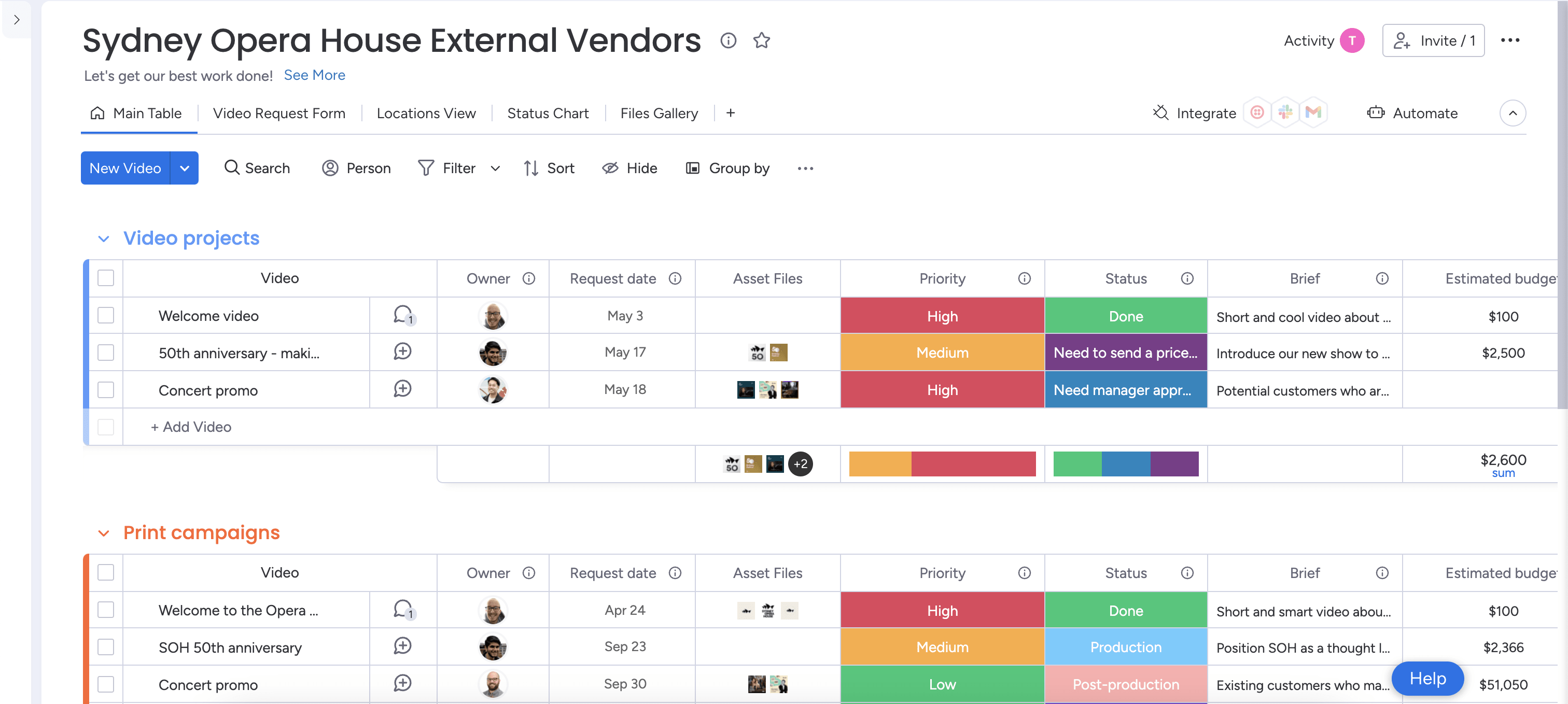This screenshot has height=704, width=1568.
Task: Open the Group by menu
Action: pyautogui.click(x=727, y=168)
